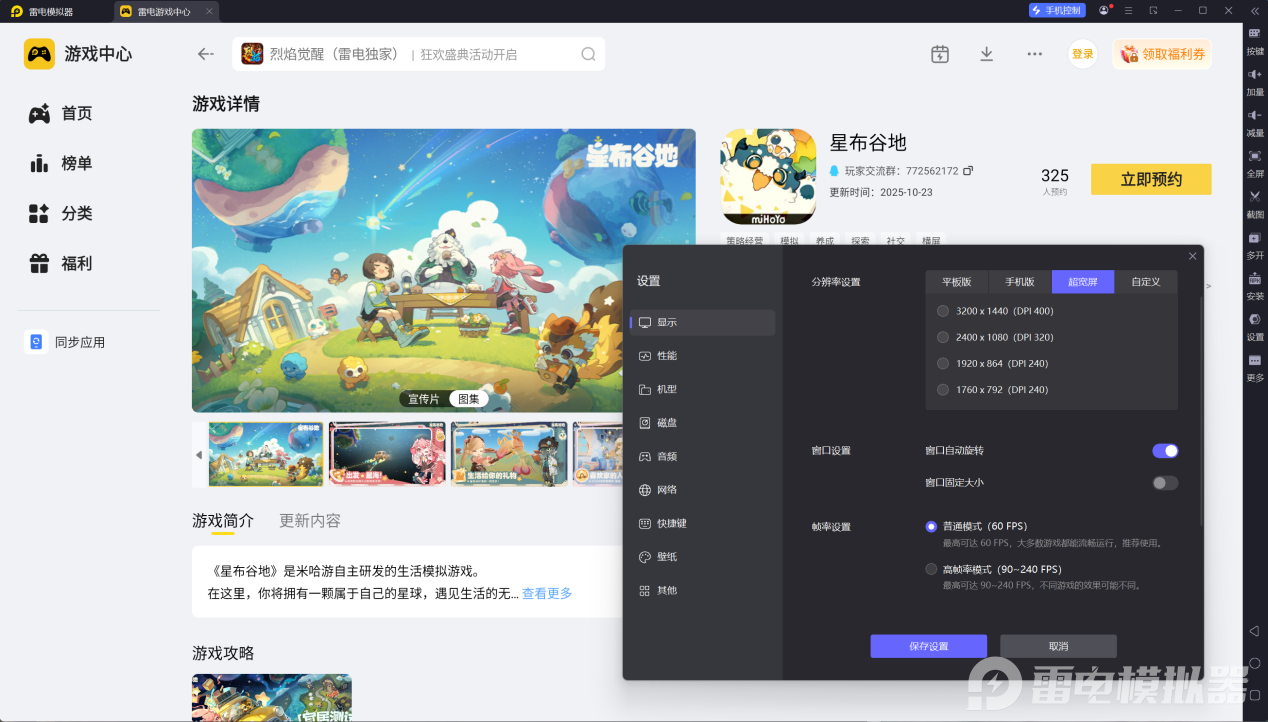
Task: Open 其他 settings category
Action: (x=703, y=590)
